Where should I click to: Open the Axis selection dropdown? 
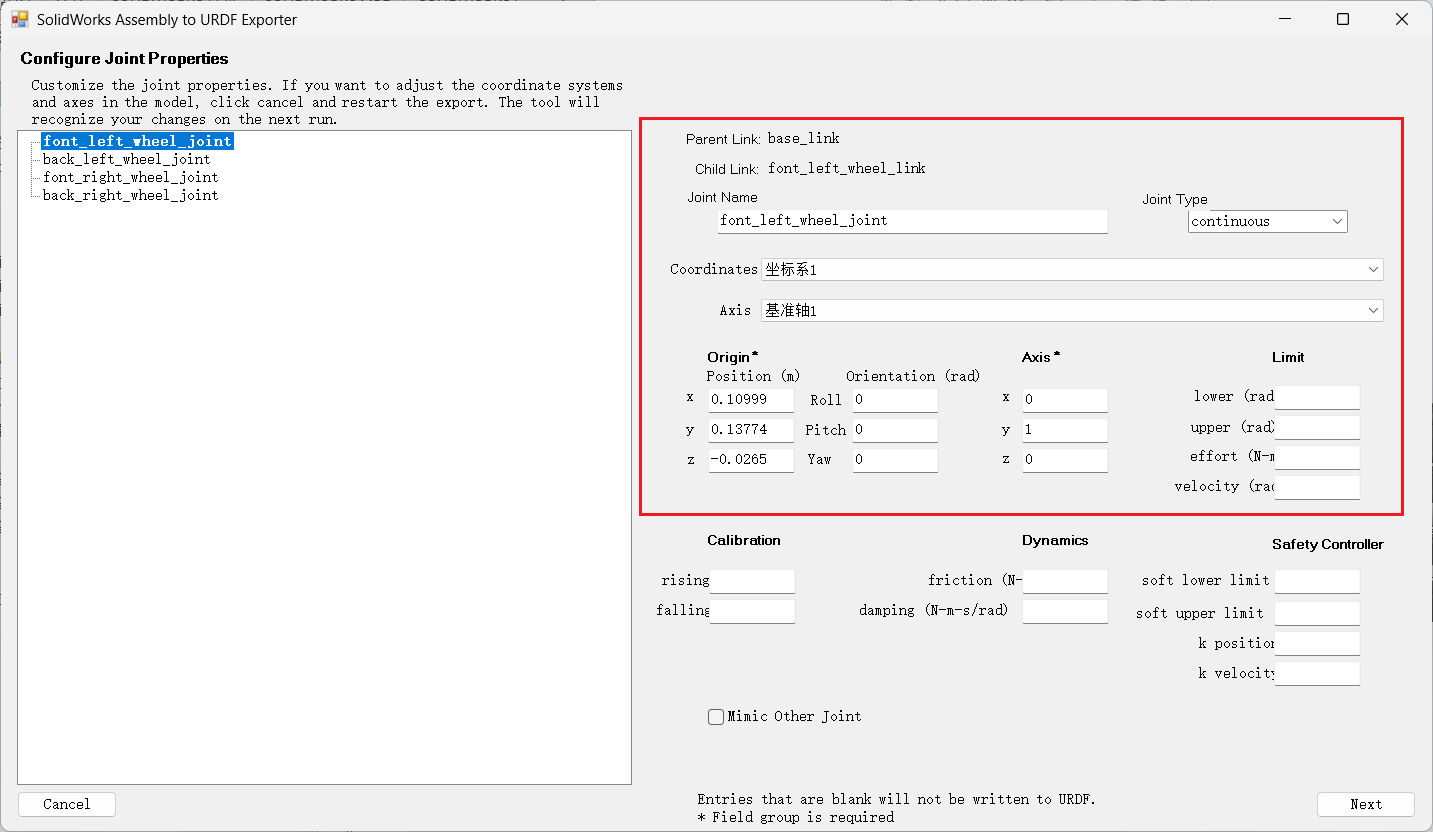click(1071, 311)
